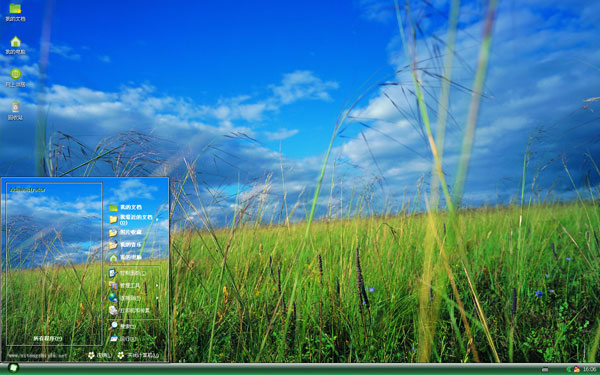Image resolution: width=600 pixels, height=375 pixels.
Task: Click the green Start orb button
Action: pos(13,368)
